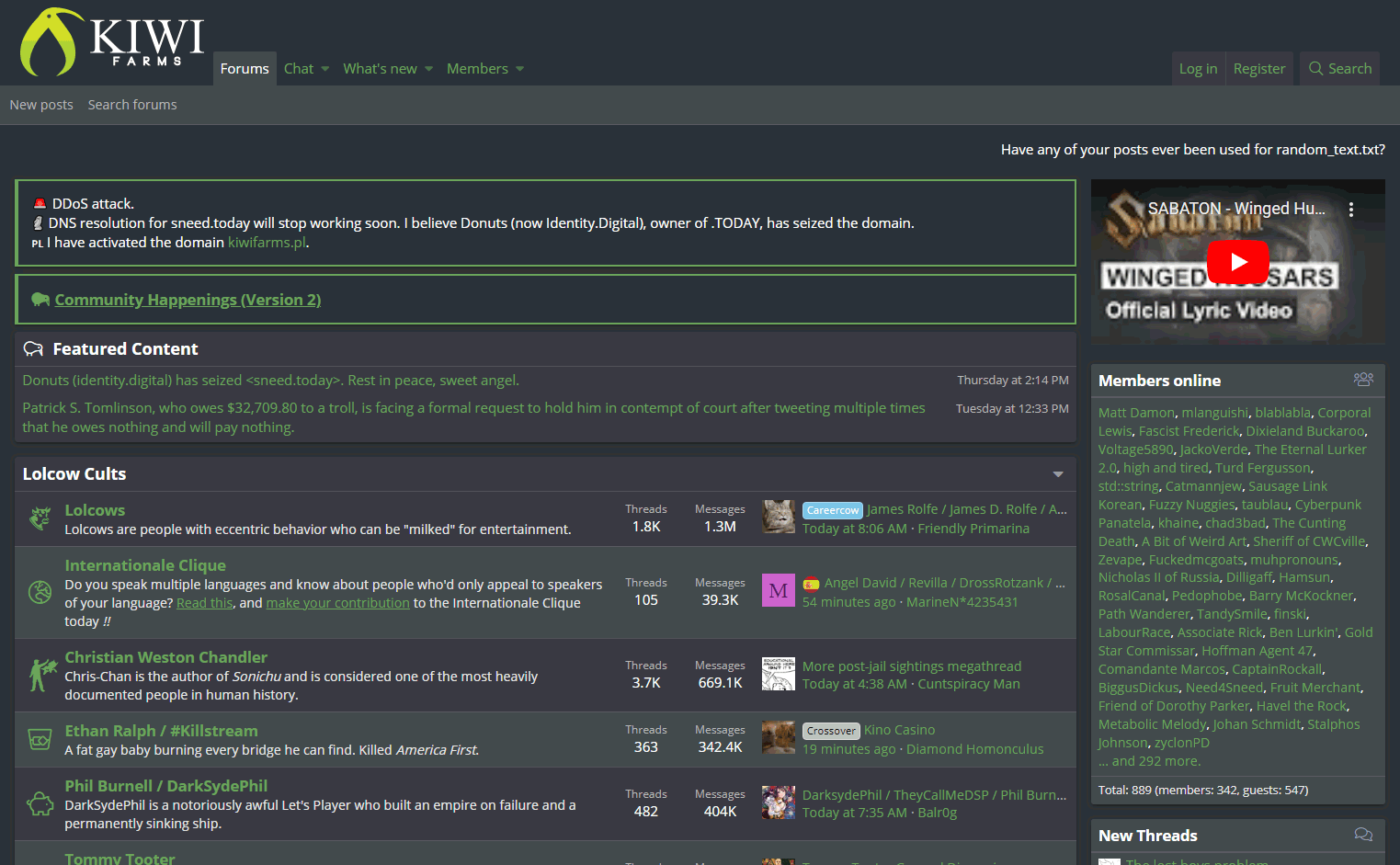This screenshot has width=1400, height=865.
Task: Open the New Threads heading link
Action: pyautogui.click(x=1147, y=836)
